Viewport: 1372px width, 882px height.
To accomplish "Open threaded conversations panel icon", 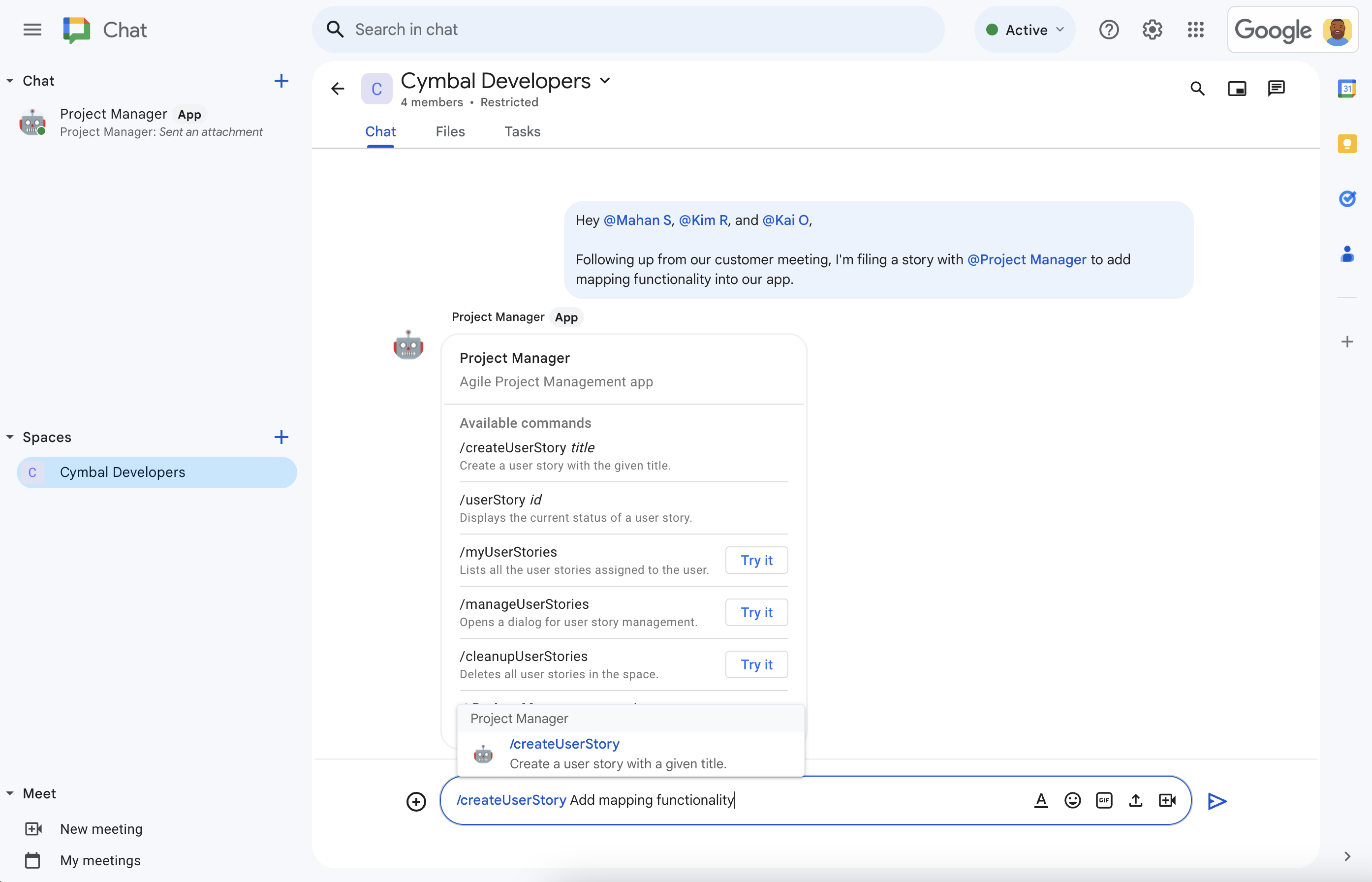I will tap(1276, 88).
